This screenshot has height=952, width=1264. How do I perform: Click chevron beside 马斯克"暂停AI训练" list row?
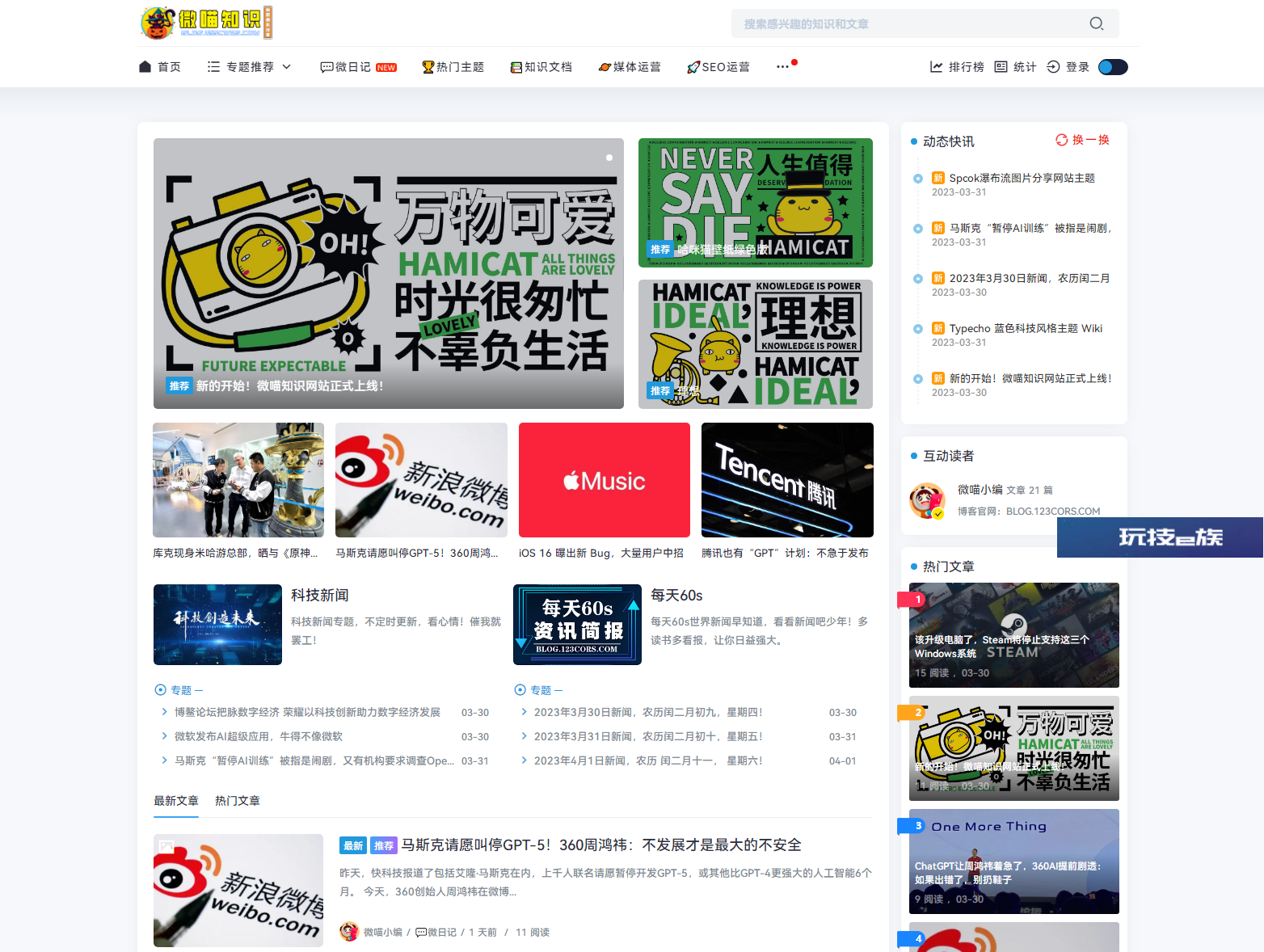(164, 760)
